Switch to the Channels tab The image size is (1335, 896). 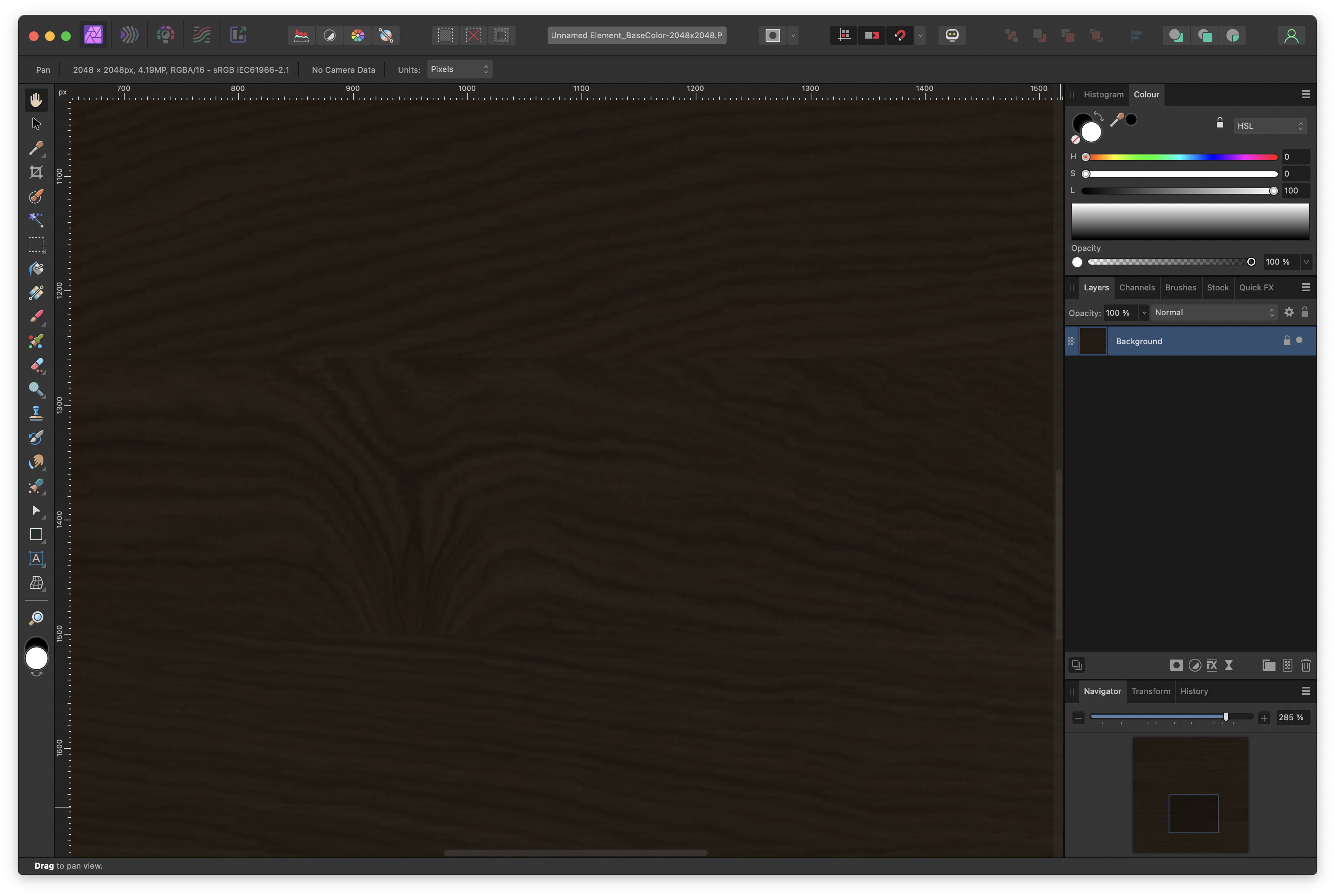tap(1136, 288)
